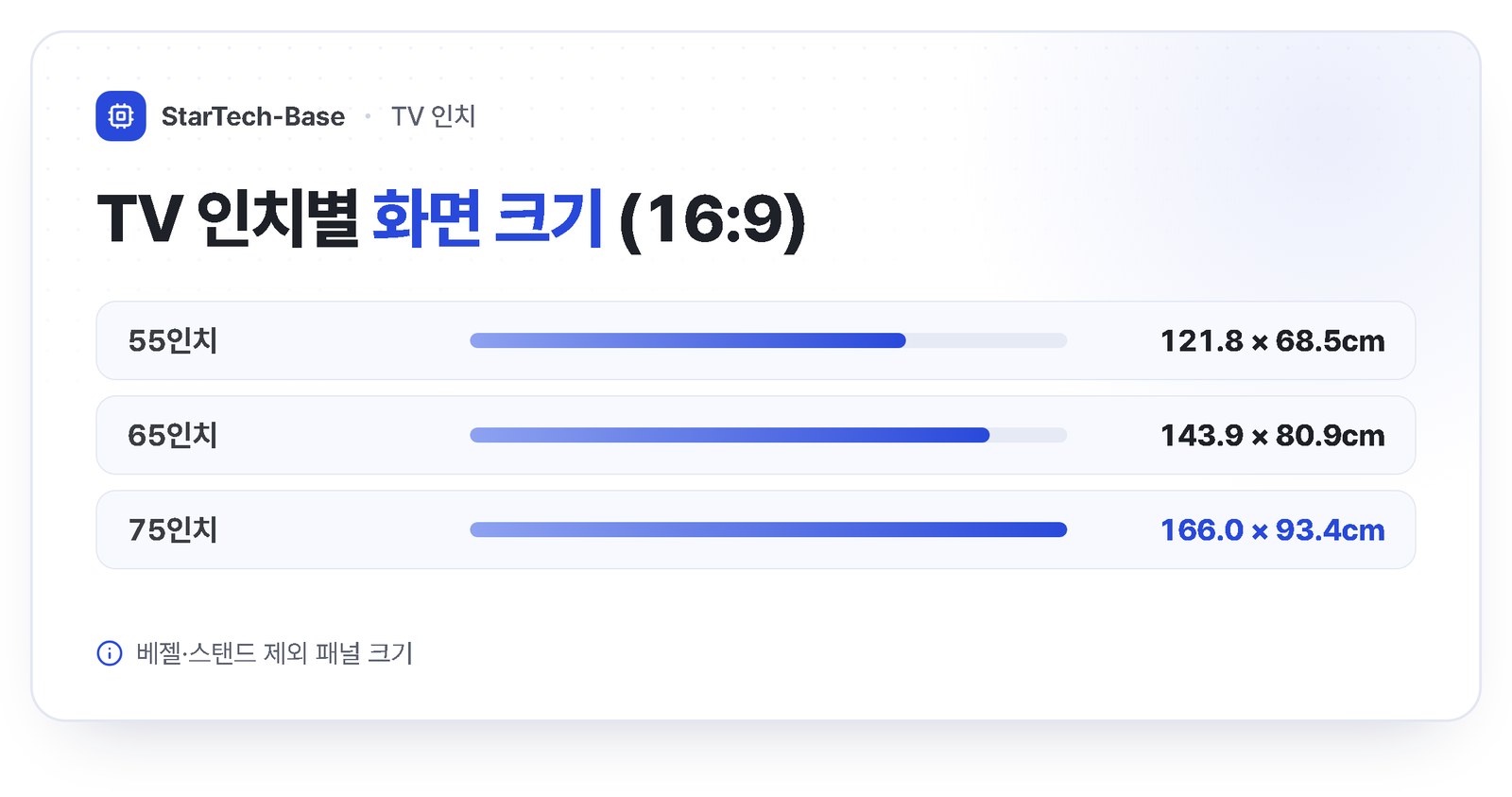Click empty track end of 55인치 bar
Image resolution: width=1512 pixels, height=797 pixels.
[x=987, y=340]
